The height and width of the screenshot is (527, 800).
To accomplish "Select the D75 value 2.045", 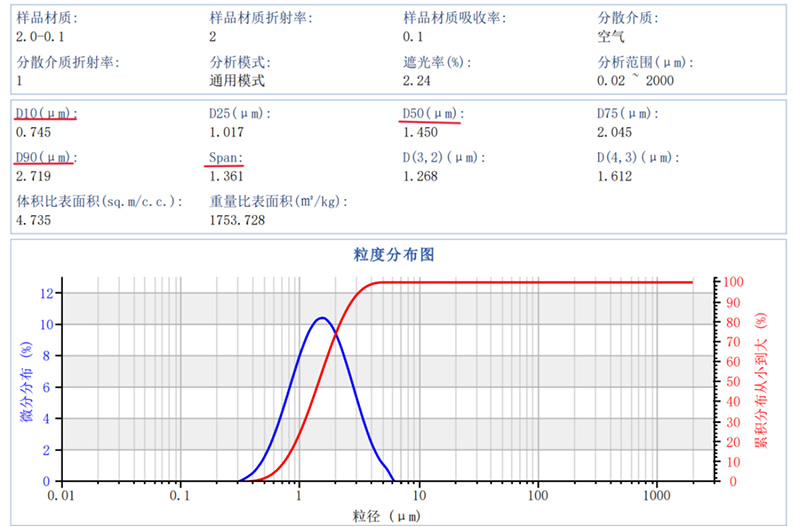I will click(614, 132).
